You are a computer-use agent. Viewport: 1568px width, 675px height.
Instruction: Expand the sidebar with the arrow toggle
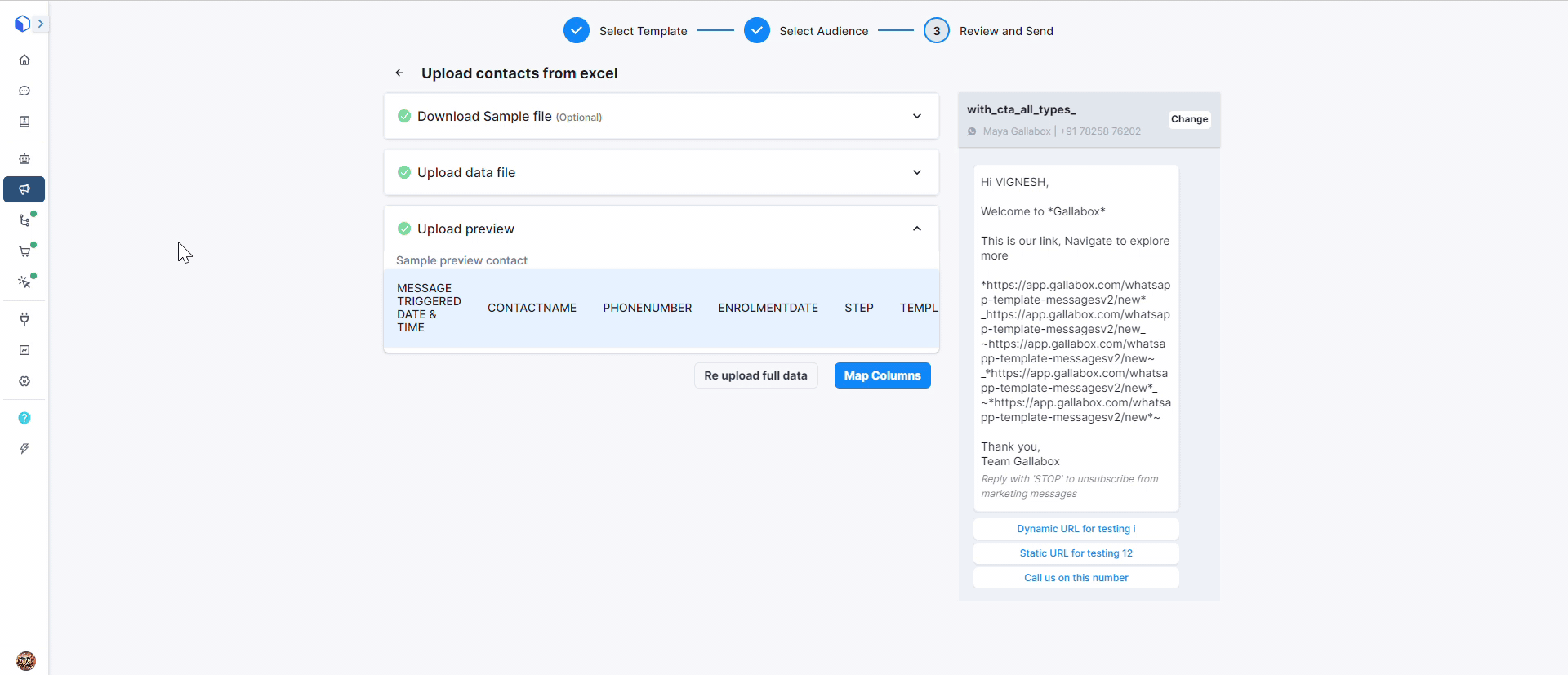click(40, 24)
